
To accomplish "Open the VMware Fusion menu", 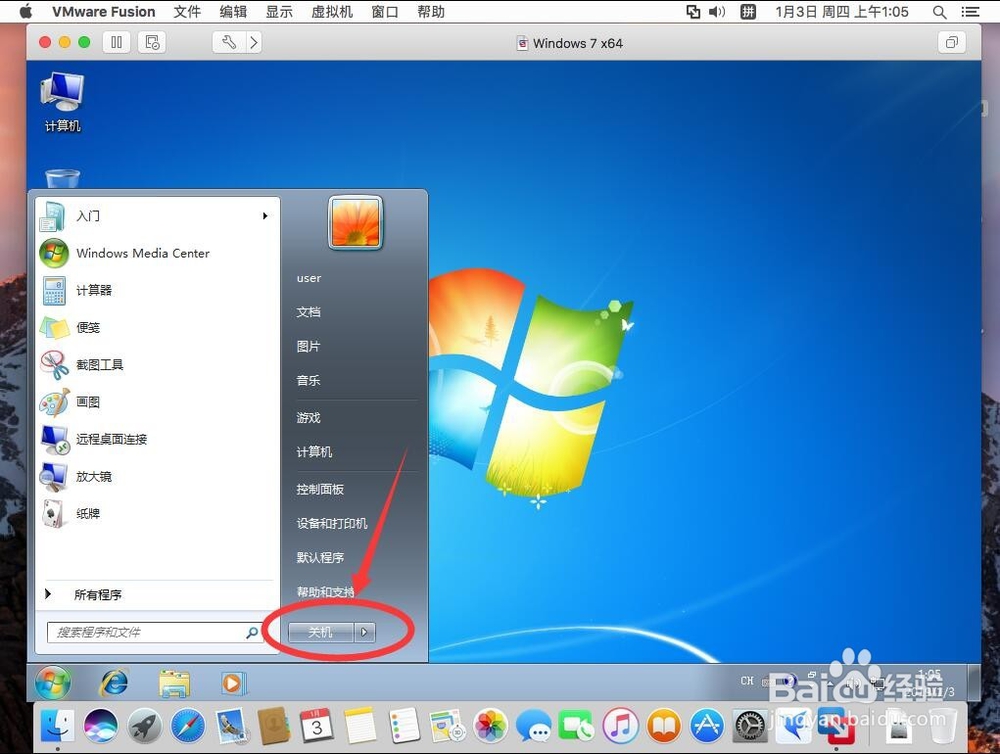I will click(104, 11).
